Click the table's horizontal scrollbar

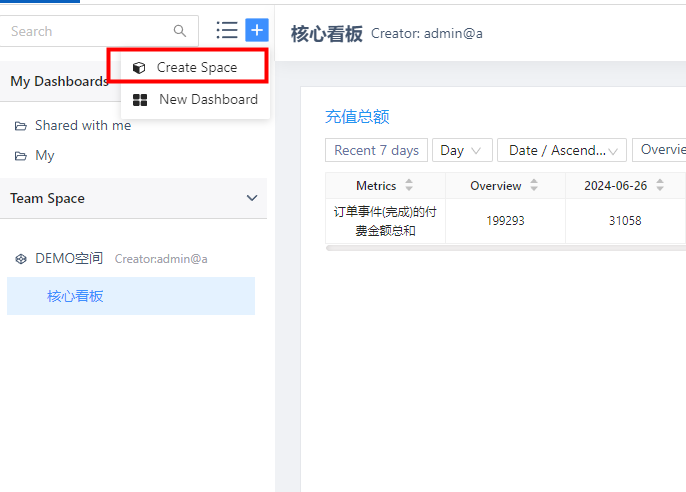pyautogui.click(x=505, y=247)
